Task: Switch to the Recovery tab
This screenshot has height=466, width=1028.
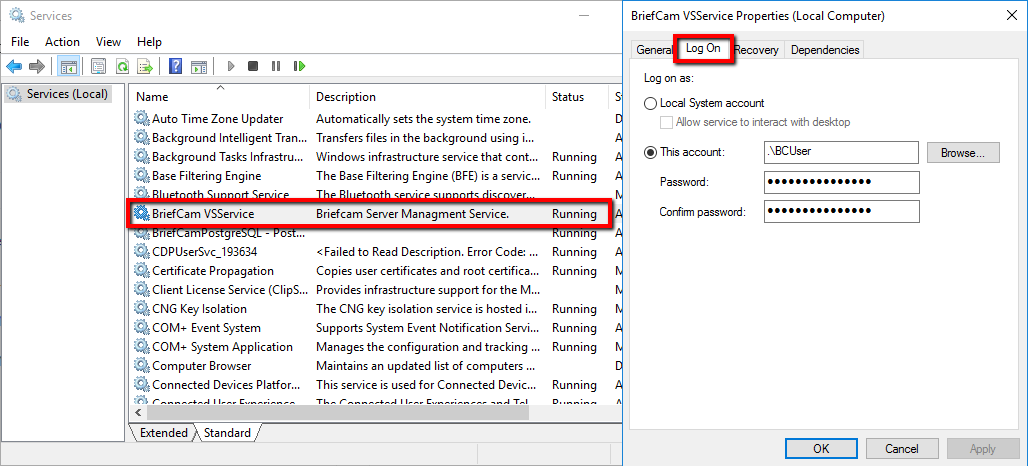Action: pyautogui.click(x=757, y=50)
